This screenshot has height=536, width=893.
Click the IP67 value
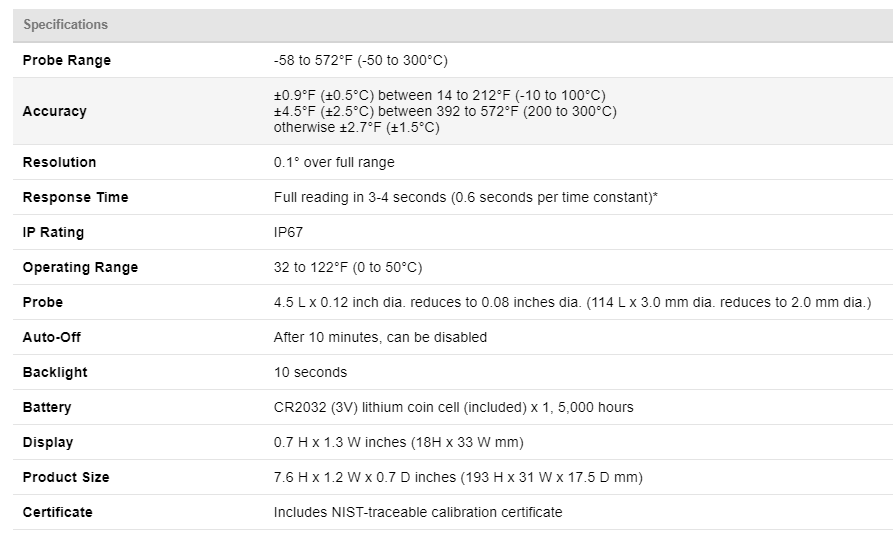(x=289, y=232)
